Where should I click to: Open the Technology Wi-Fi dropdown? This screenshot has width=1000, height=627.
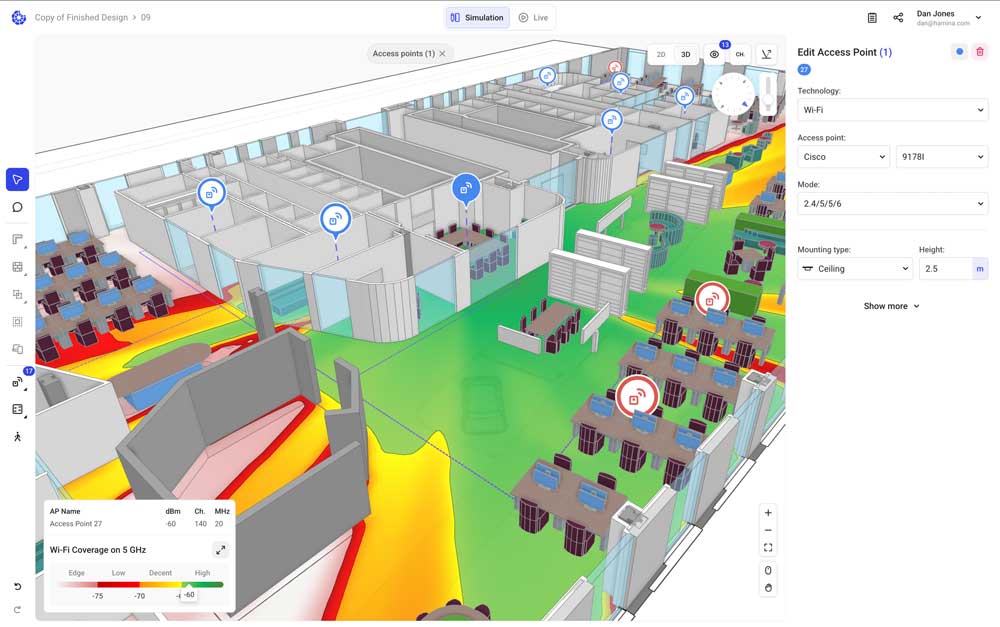(892, 110)
